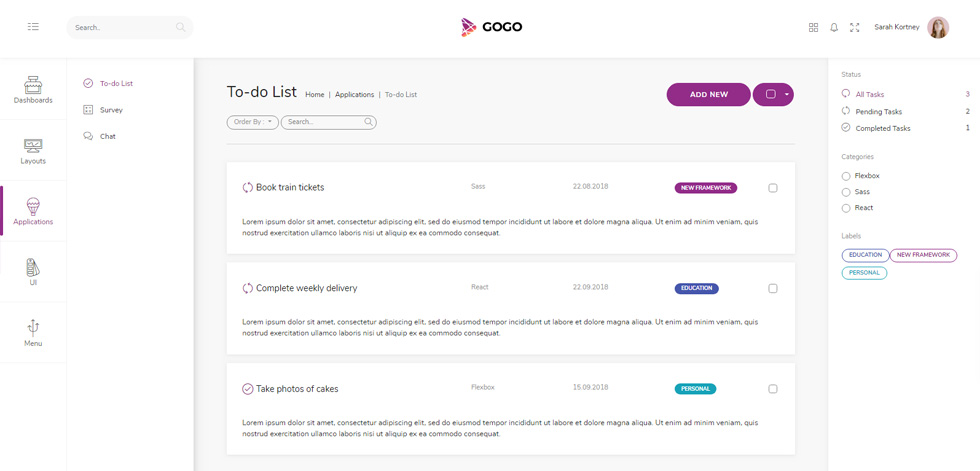Enter fullscreen with the expand icon

[x=854, y=27]
